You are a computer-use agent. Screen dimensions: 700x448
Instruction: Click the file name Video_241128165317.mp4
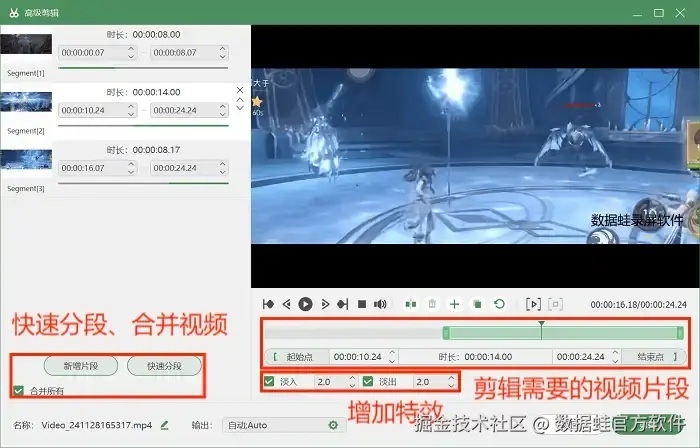pyautogui.click(x=96, y=425)
